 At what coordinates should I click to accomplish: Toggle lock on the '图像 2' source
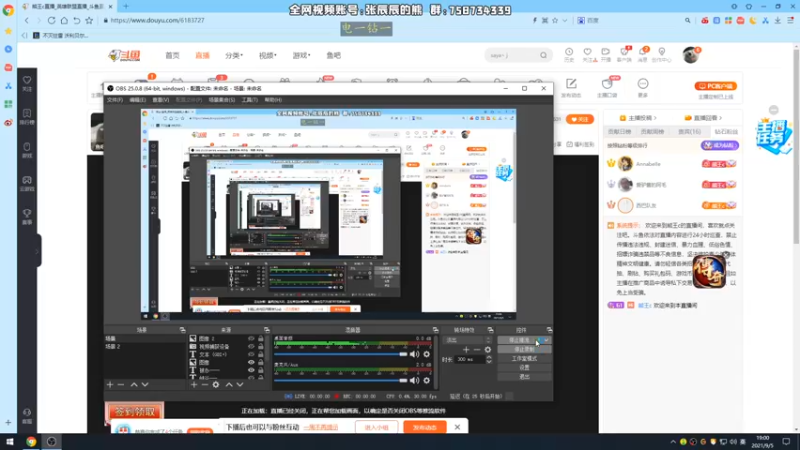pyautogui.click(x=261, y=338)
